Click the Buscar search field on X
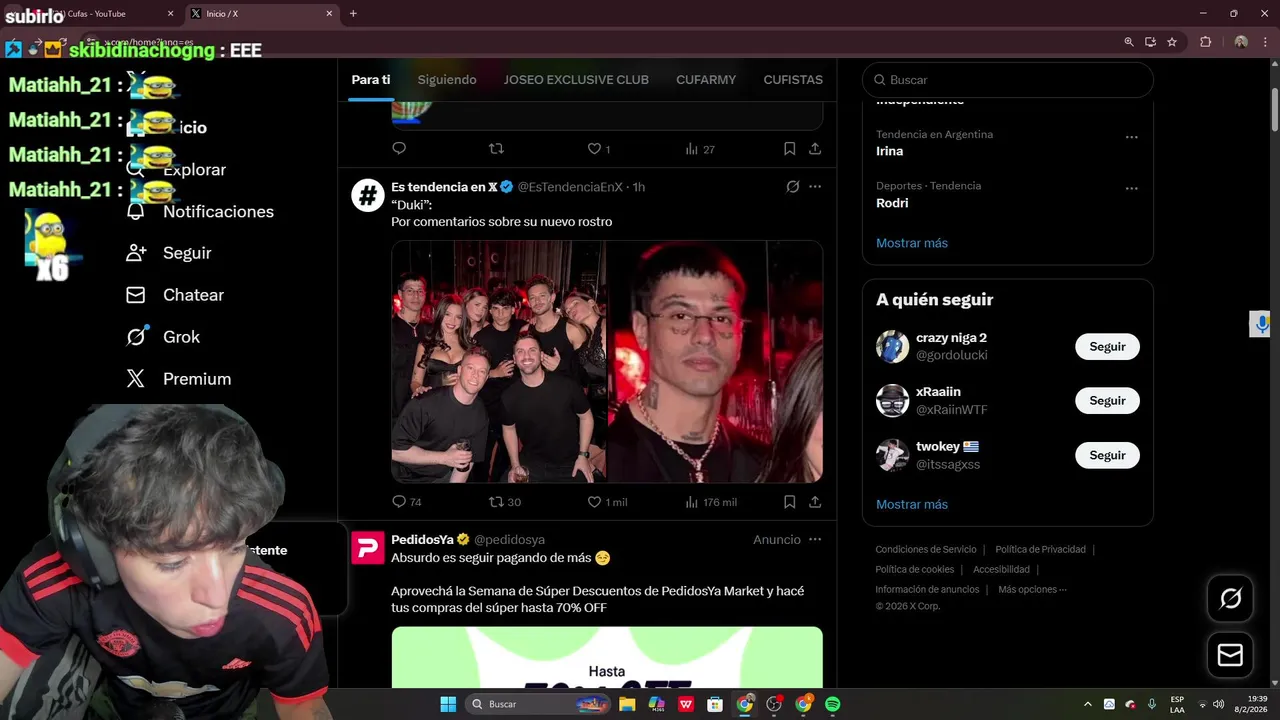Image resolution: width=1280 pixels, height=720 pixels. pos(1008,80)
